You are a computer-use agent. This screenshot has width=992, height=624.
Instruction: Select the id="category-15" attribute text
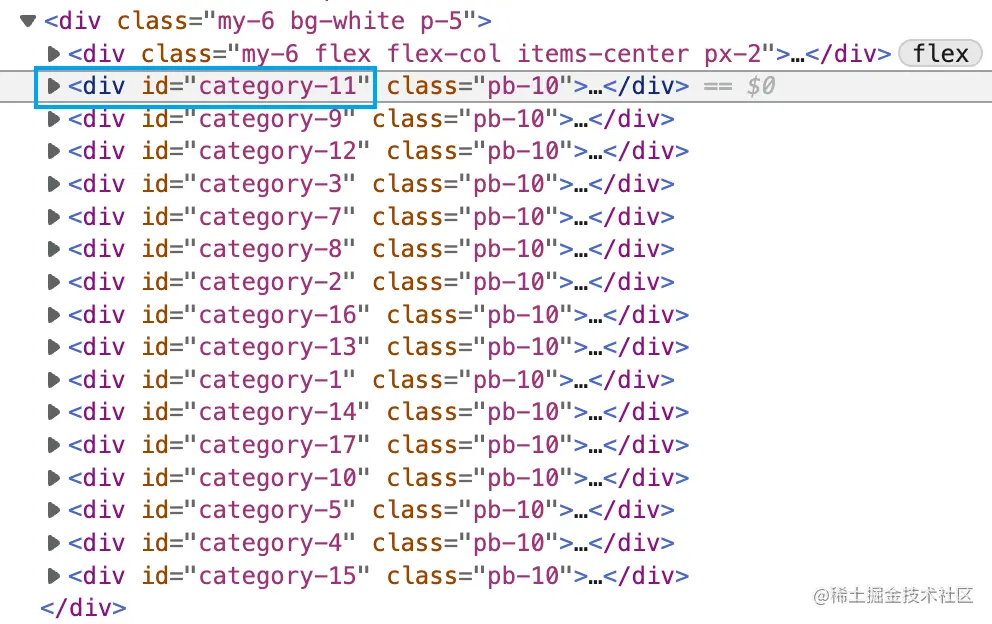click(256, 577)
